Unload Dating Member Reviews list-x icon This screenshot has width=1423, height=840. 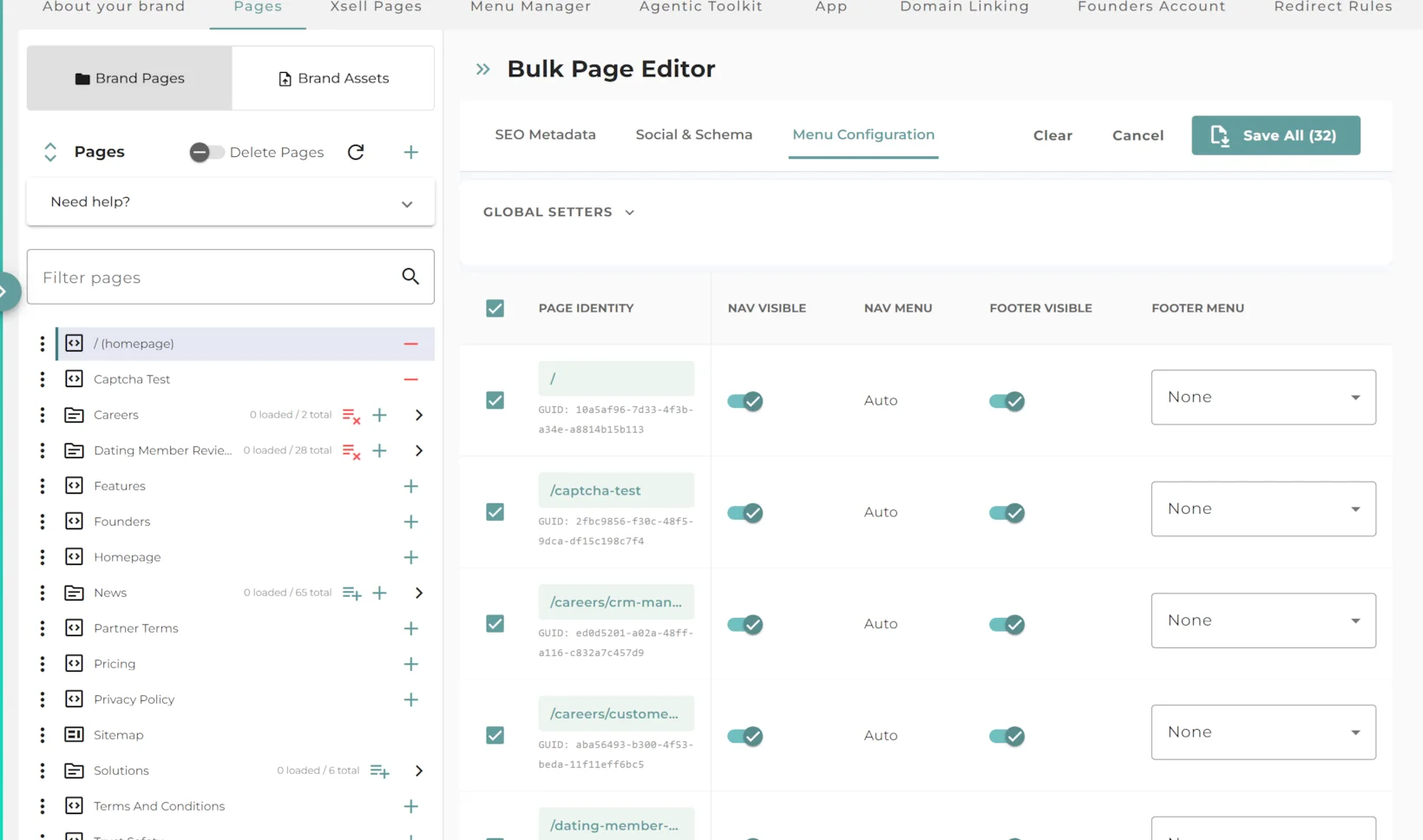coord(351,451)
